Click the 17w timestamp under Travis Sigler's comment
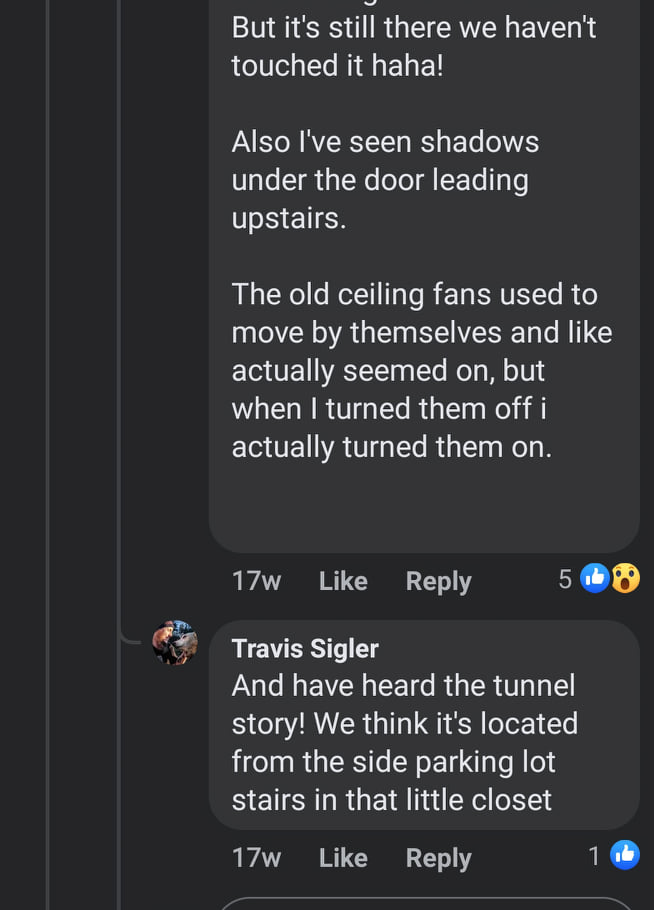654x910 pixels. click(x=256, y=858)
